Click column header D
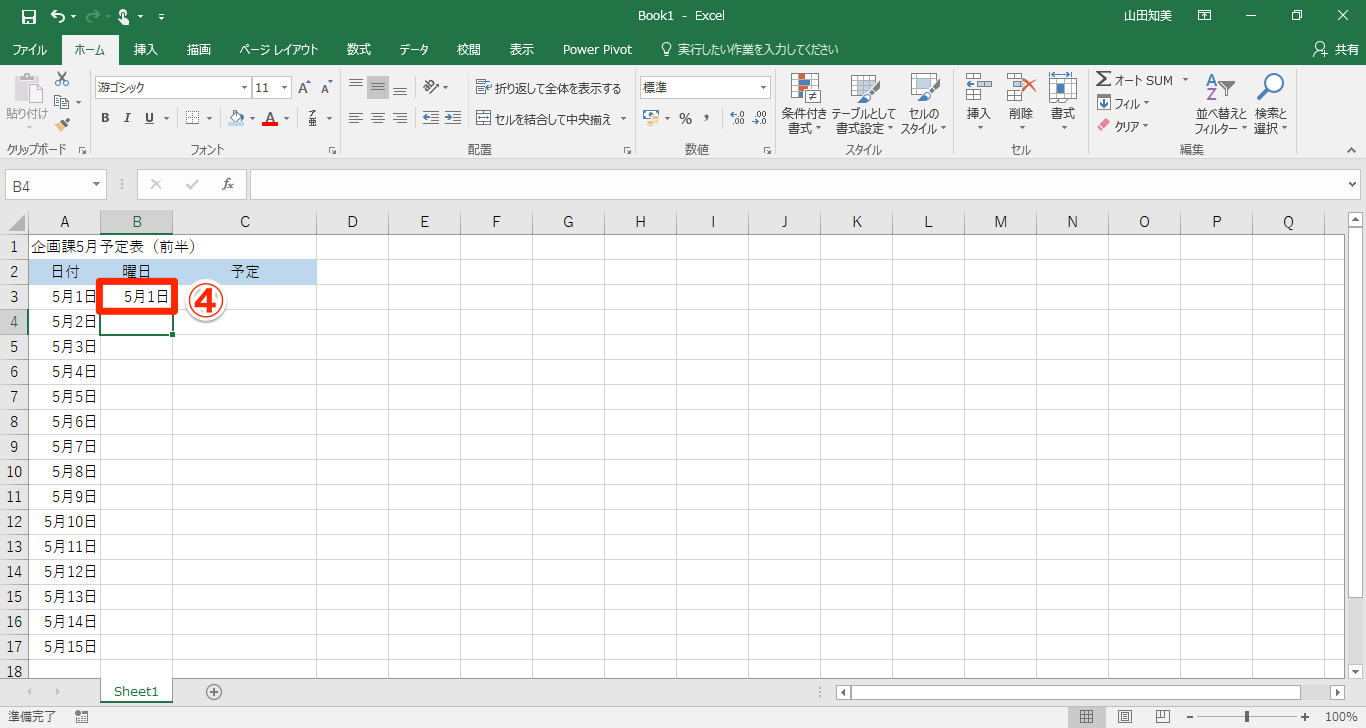 coord(352,222)
